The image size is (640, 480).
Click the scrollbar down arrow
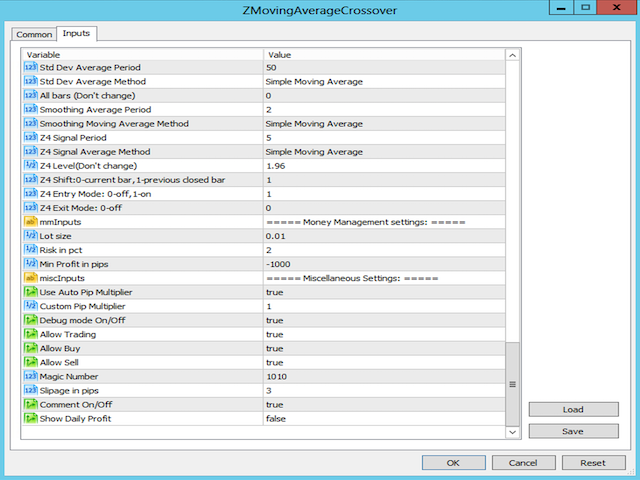[513, 432]
